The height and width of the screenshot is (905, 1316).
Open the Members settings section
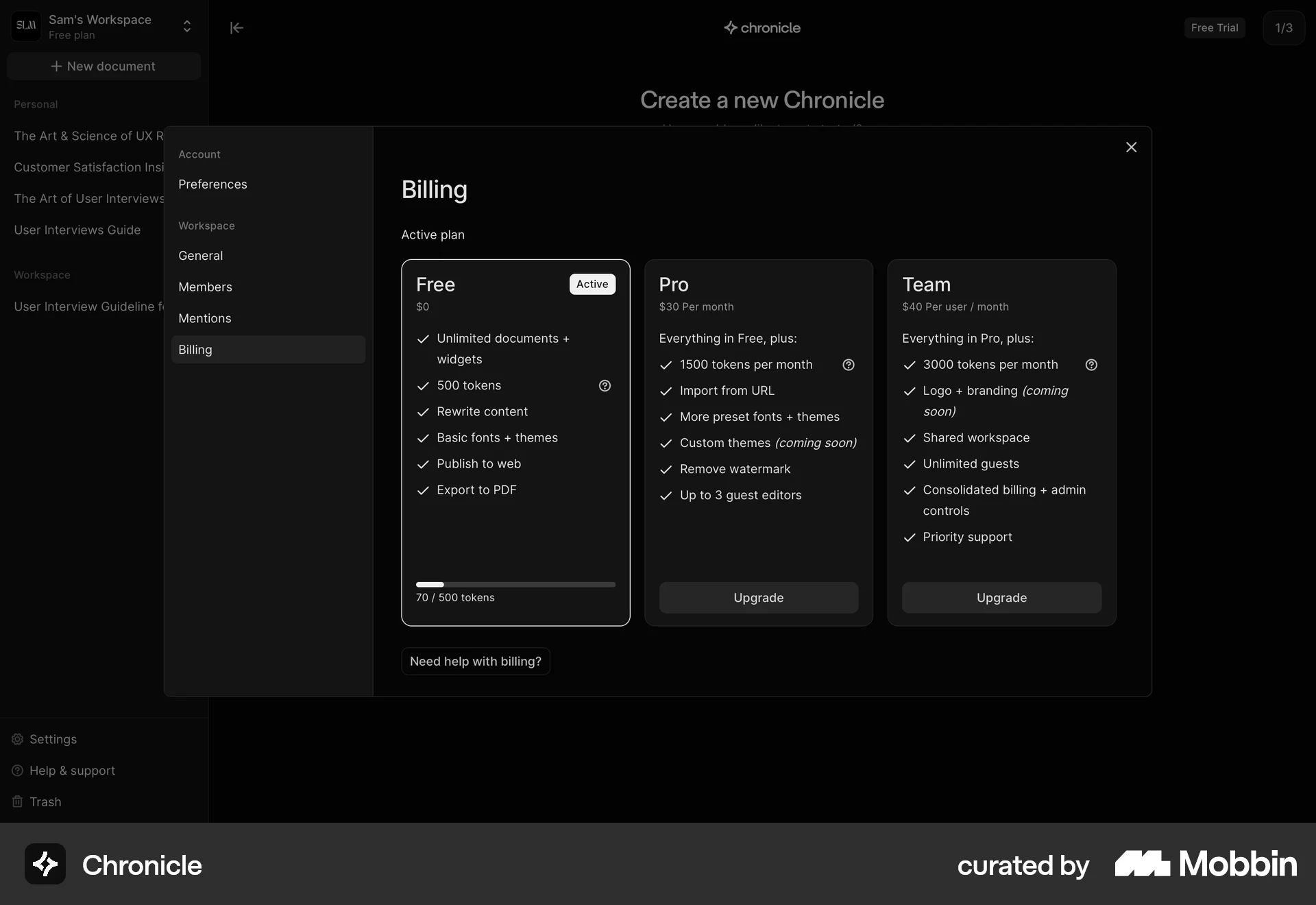point(205,287)
